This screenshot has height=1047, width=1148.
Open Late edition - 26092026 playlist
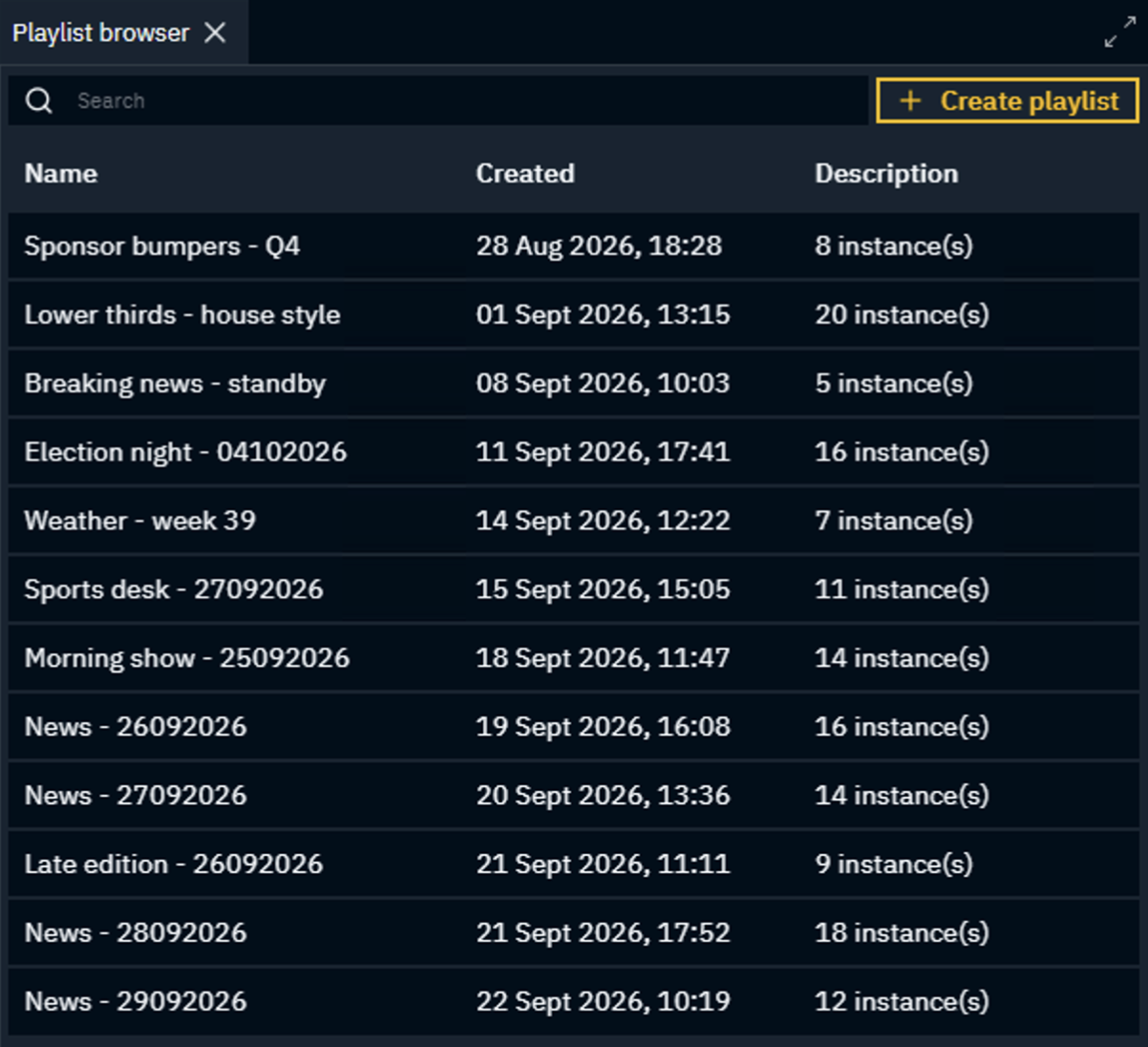(573, 865)
